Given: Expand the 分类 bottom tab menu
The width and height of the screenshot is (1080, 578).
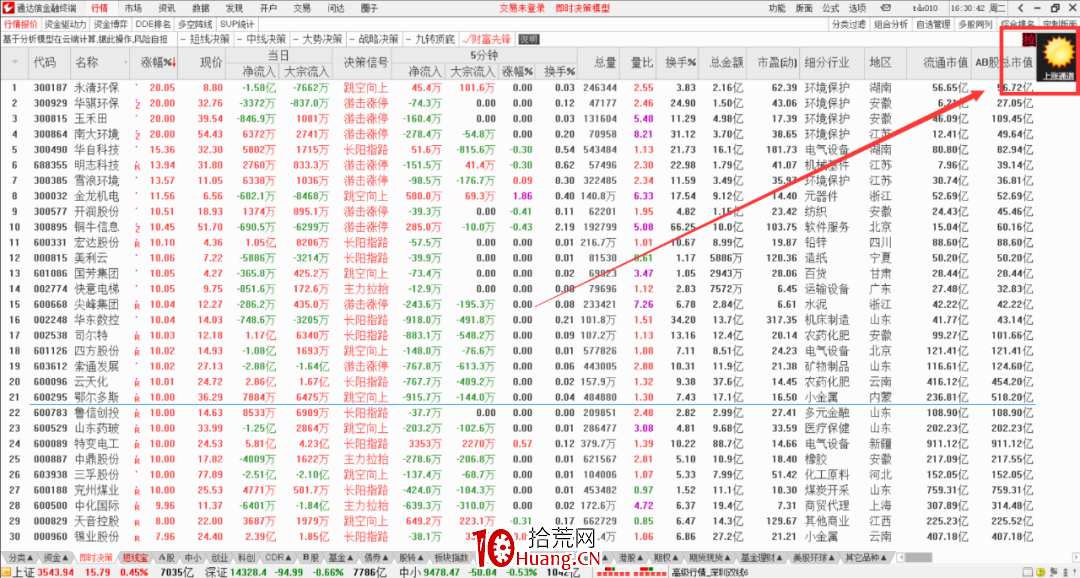Looking at the screenshot, I should [19, 557].
